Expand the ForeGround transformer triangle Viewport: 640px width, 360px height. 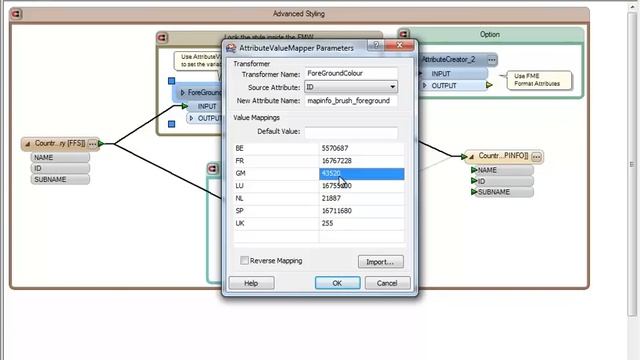pyautogui.click(x=182, y=93)
